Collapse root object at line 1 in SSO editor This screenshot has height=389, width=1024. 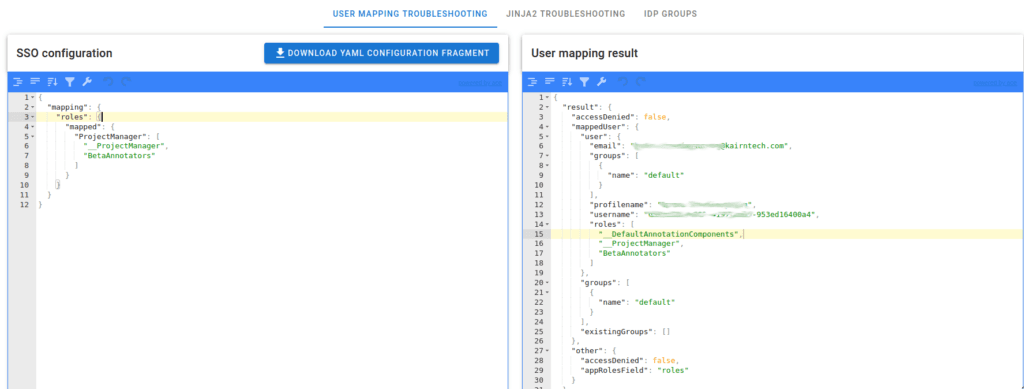[33, 97]
